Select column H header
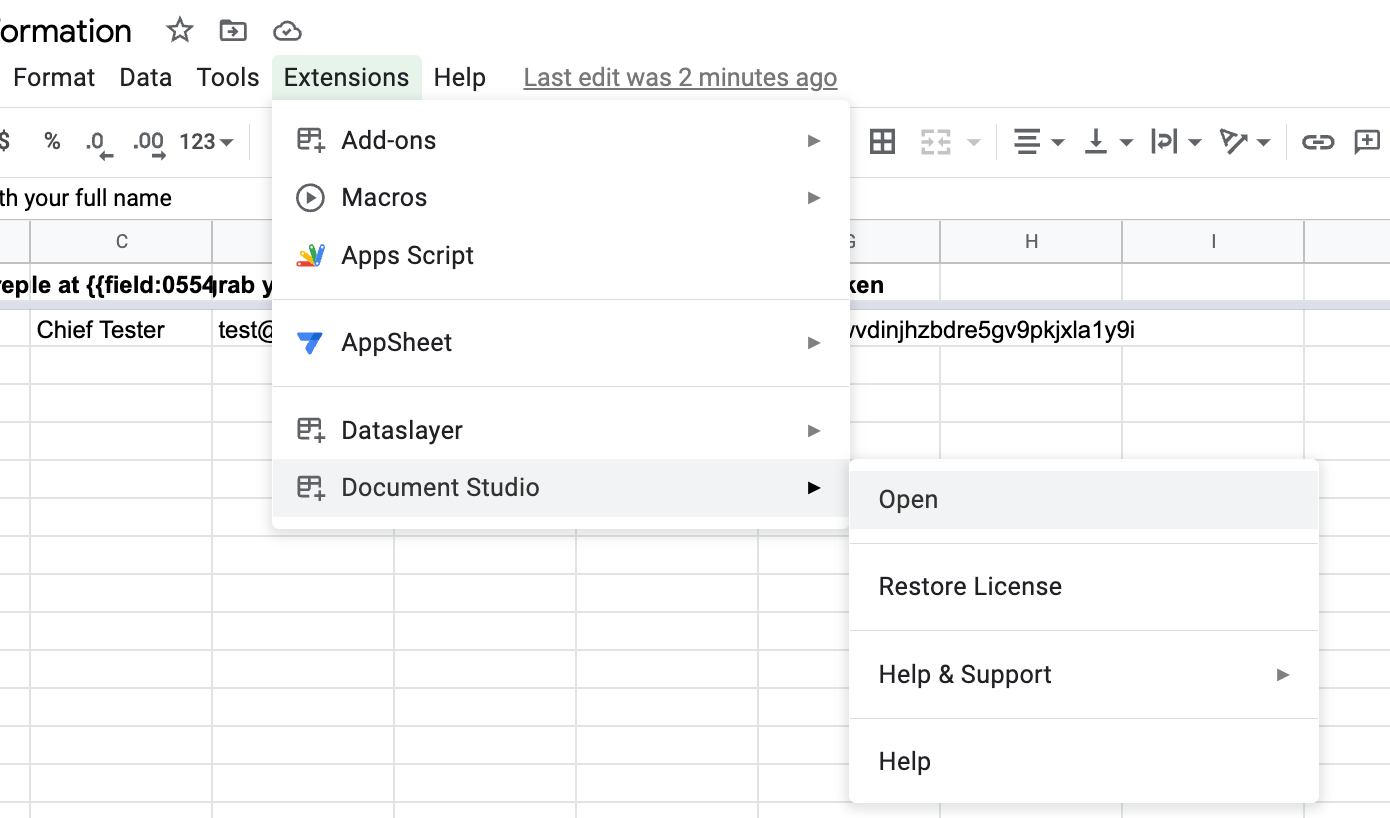This screenshot has width=1390, height=818. click(x=1031, y=241)
